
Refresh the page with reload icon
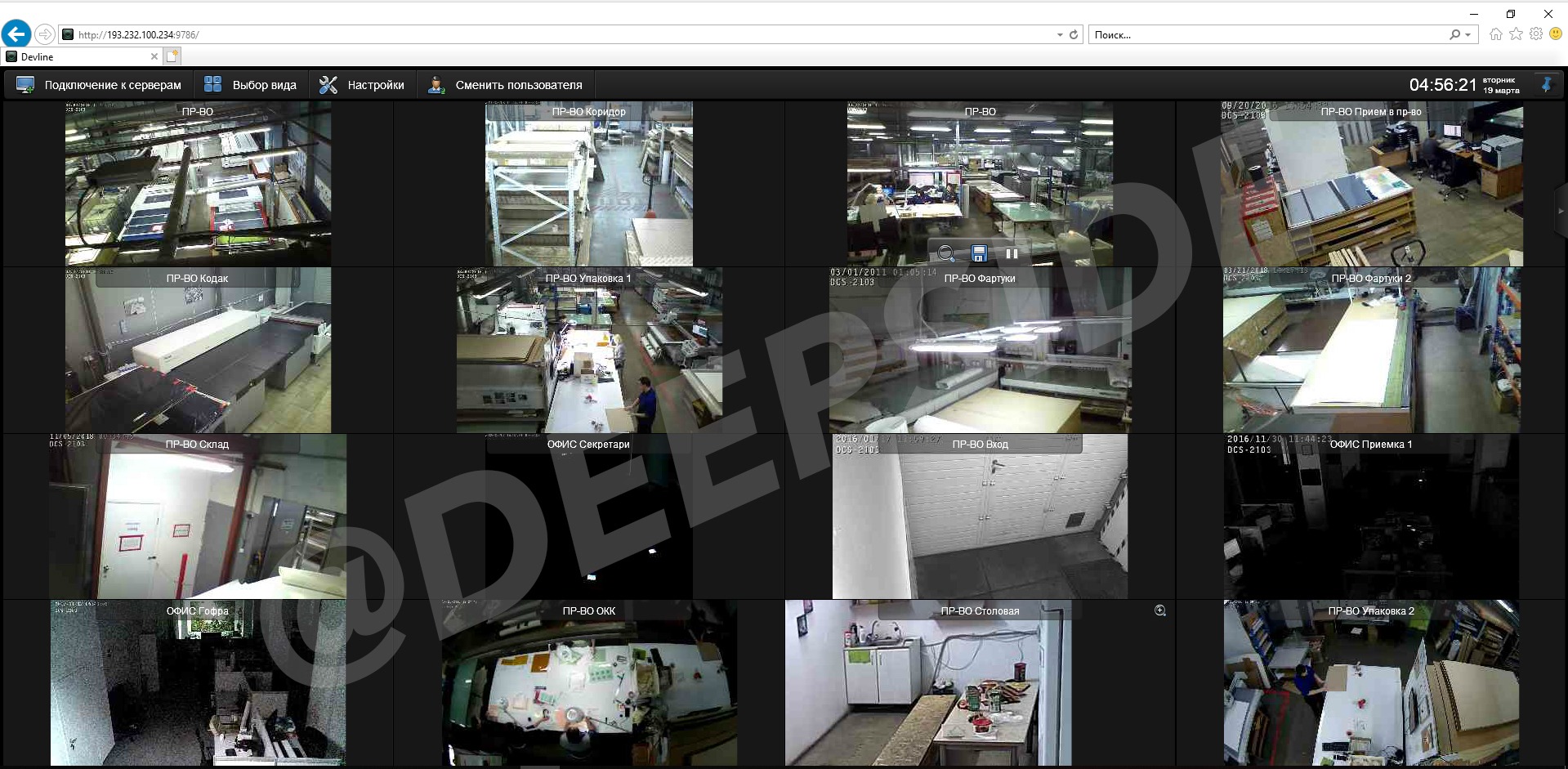[1074, 35]
